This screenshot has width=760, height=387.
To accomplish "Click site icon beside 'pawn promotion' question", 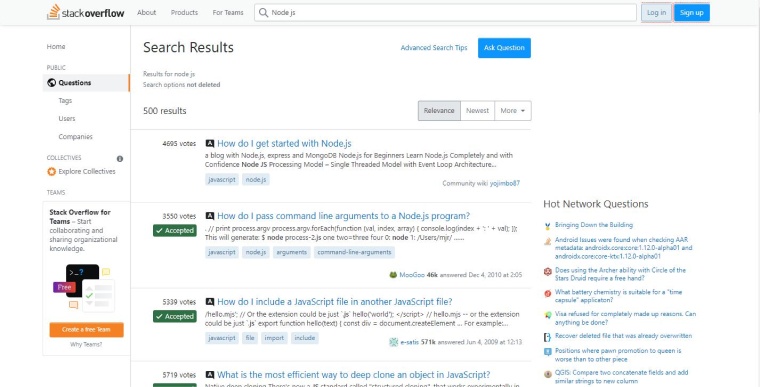I will click(548, 352).
